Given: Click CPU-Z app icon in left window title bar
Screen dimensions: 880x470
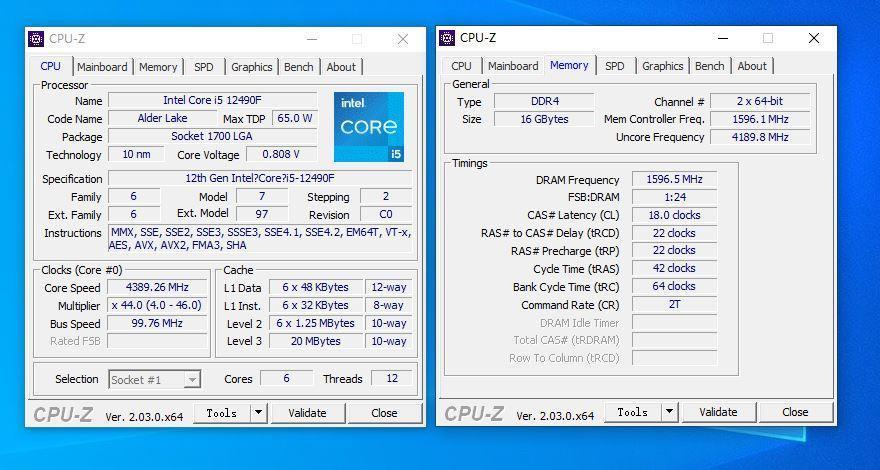Looking at the screenshot, I should [x=36, y=39].
